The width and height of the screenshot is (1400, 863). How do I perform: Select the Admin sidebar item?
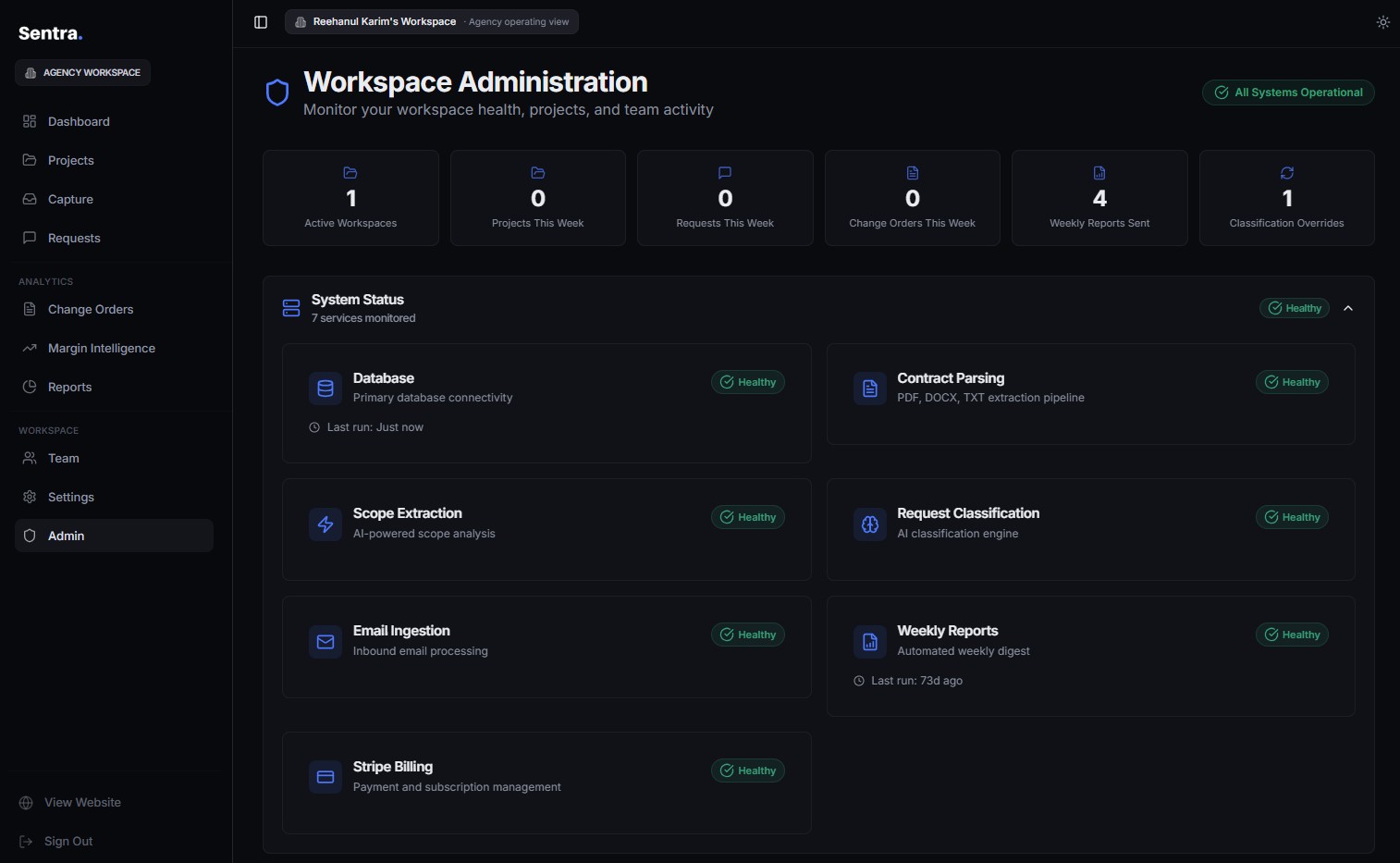114,536
